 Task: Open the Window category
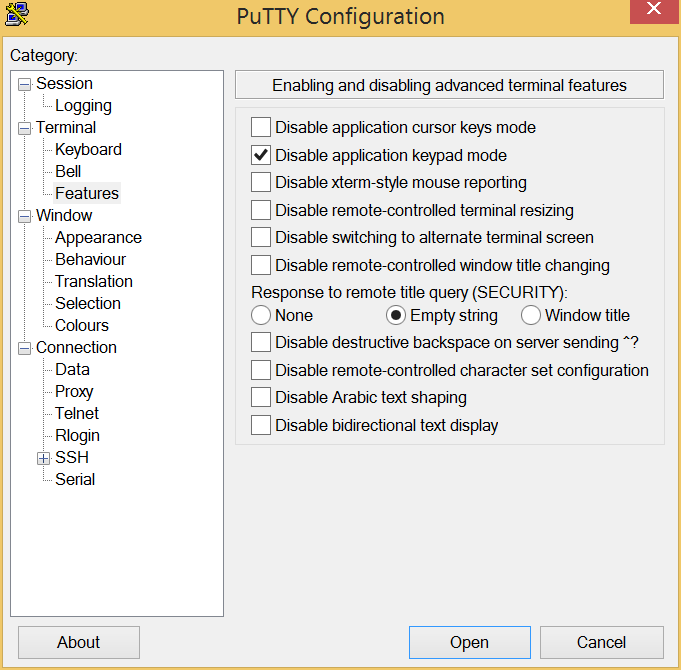(64, 215)
